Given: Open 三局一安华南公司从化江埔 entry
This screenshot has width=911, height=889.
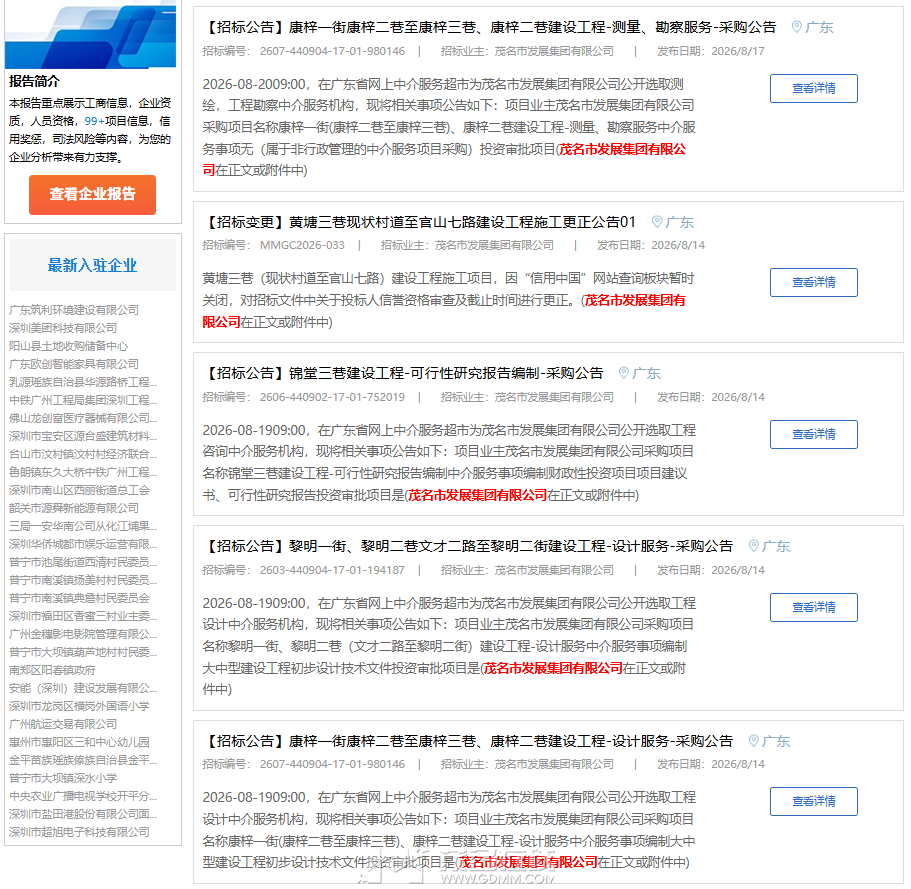Looking at the screenshot, I should pos(83,526).
